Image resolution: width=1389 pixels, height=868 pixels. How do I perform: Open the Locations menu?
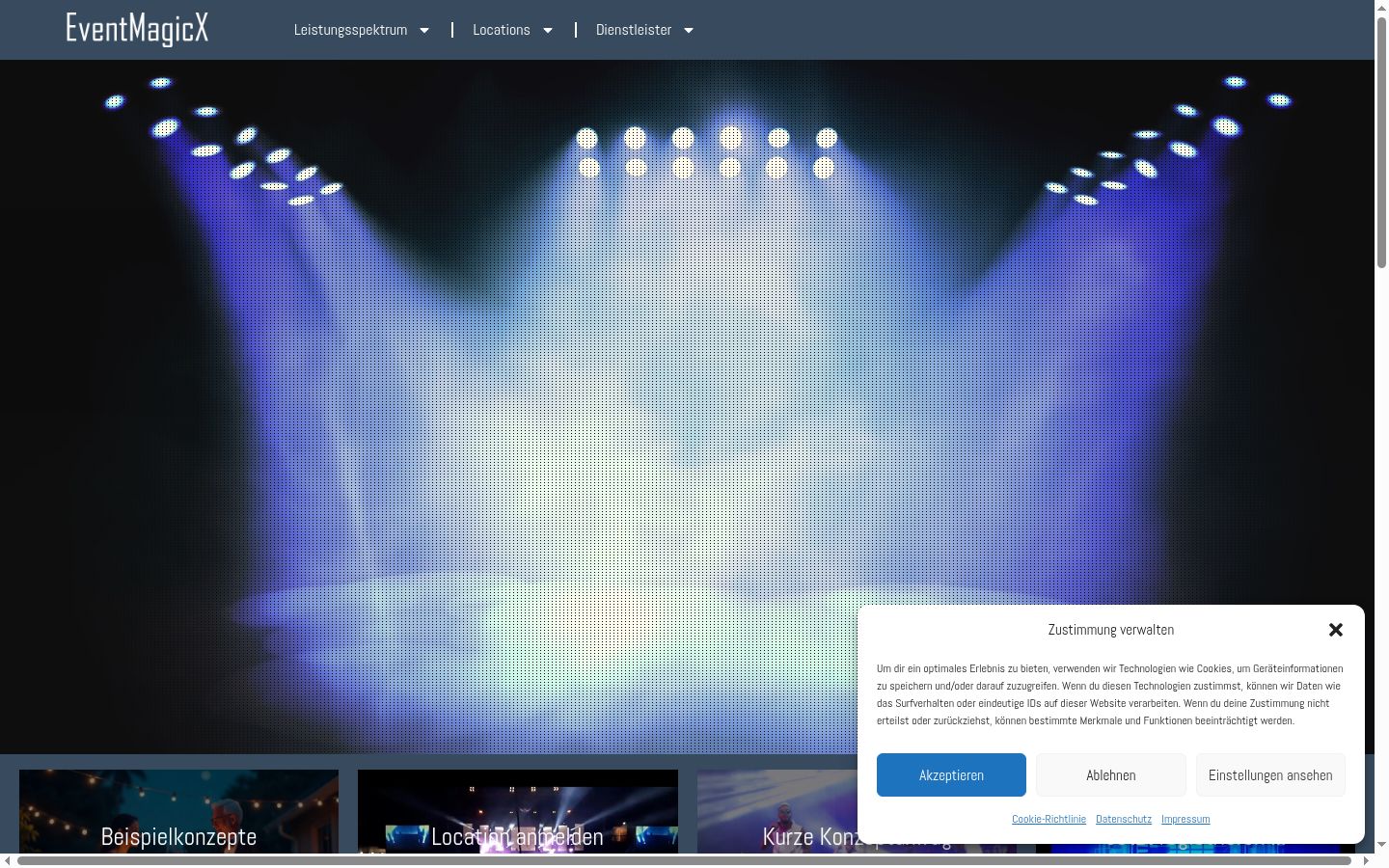[502, 30]
